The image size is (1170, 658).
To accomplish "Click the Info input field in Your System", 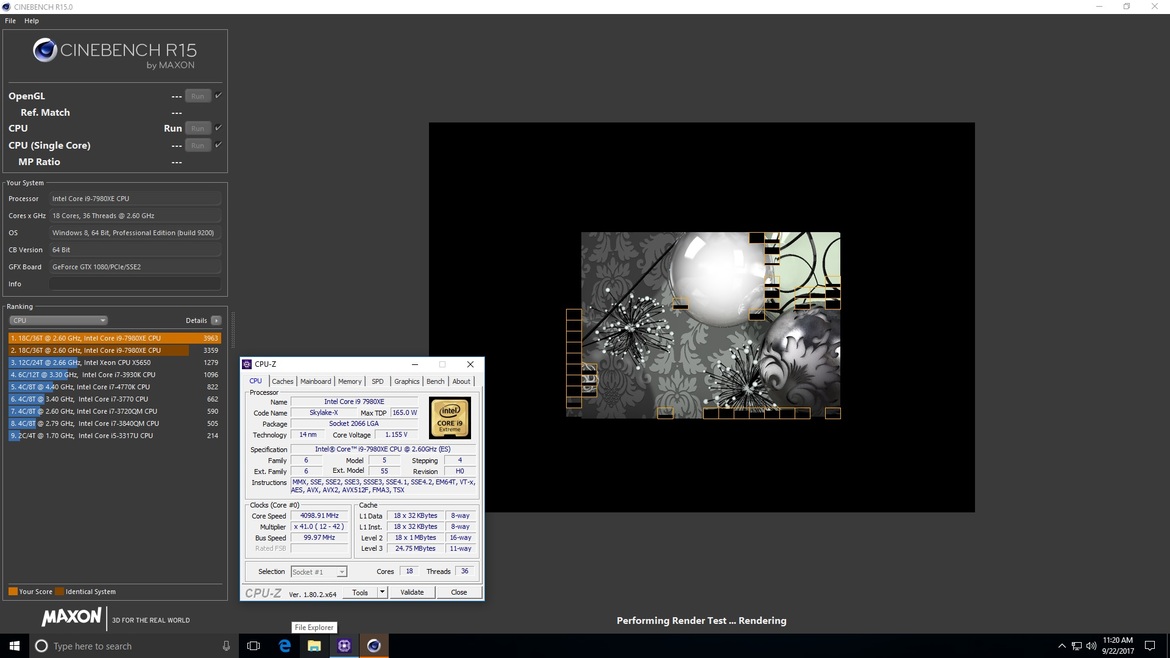I will coord(135,283).
